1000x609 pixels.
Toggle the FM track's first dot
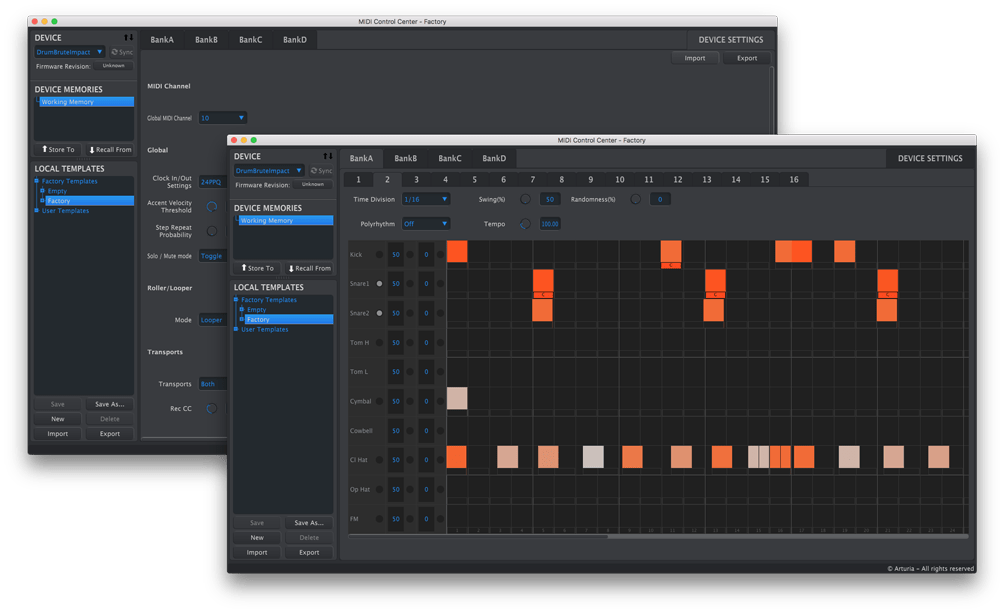(379, 519)
